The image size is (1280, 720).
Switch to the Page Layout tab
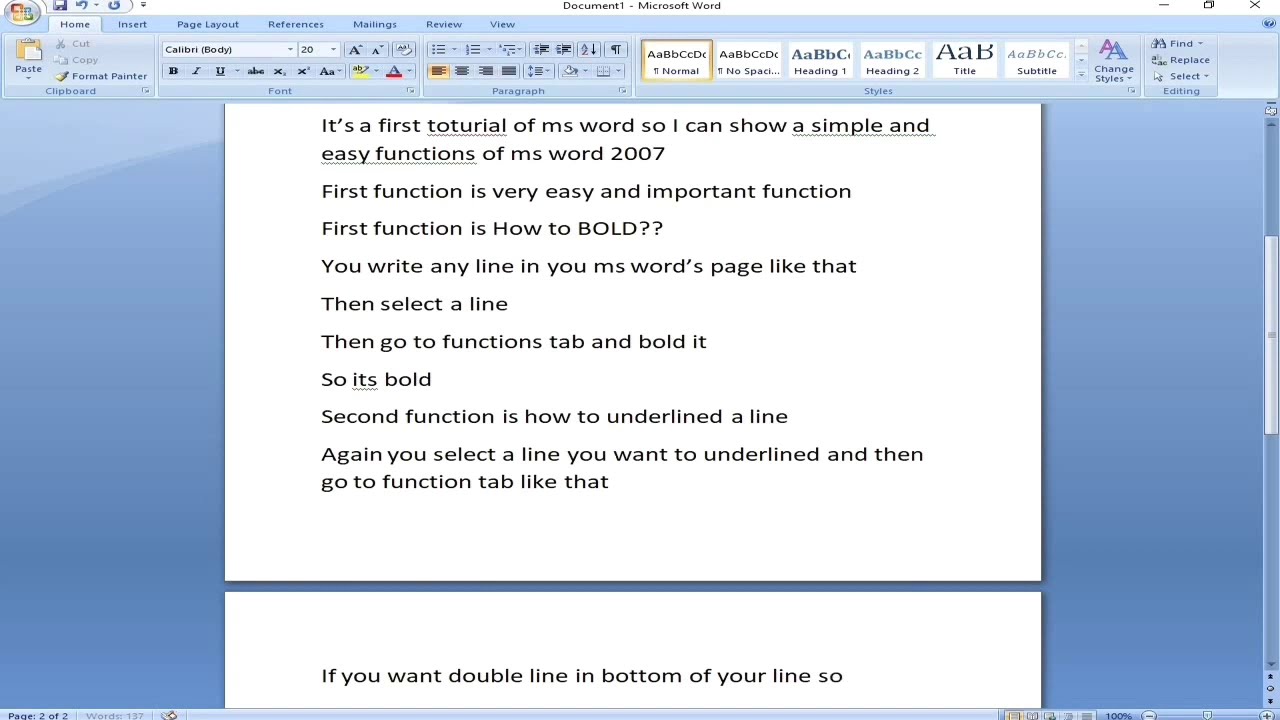pyautogui.click(x=208, y=24)
